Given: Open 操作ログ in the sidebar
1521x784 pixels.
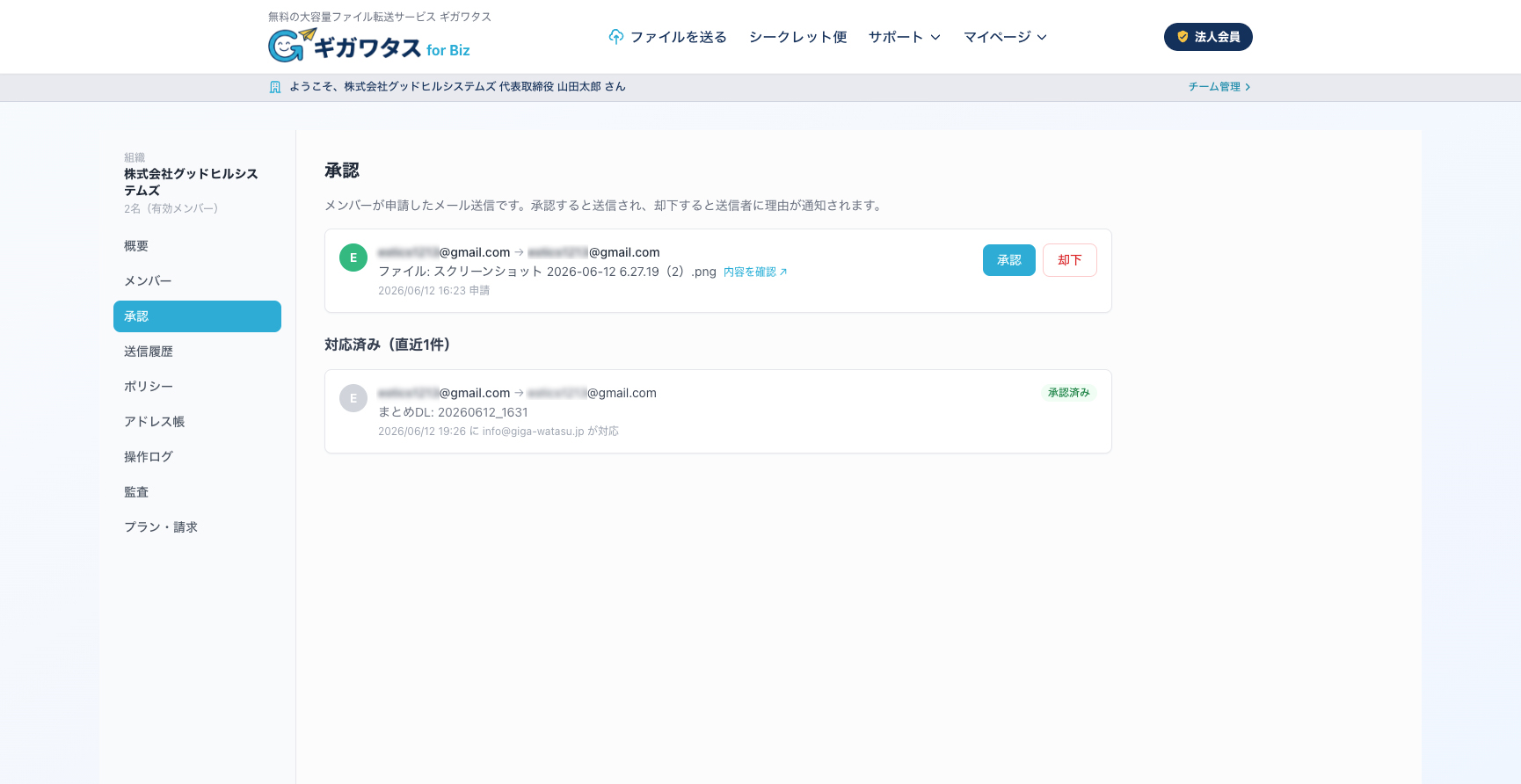Looking at the screenshot, I should (x=197, y=457).
